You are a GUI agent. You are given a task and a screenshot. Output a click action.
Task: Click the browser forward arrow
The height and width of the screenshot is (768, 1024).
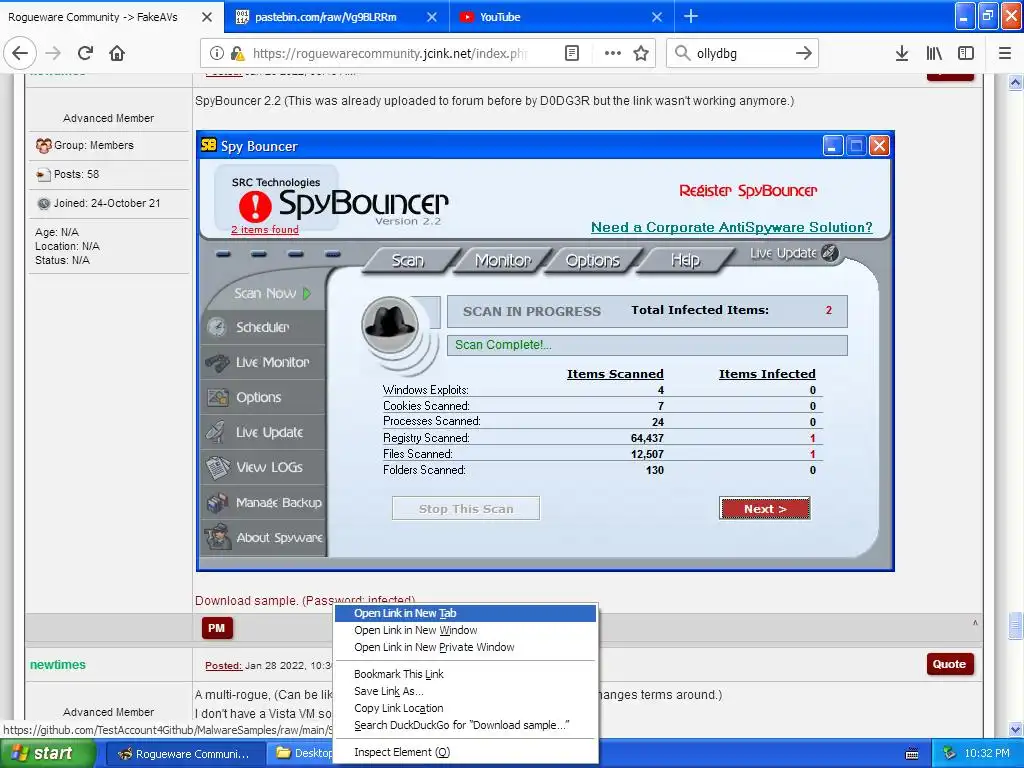click(x=53, y=53)
